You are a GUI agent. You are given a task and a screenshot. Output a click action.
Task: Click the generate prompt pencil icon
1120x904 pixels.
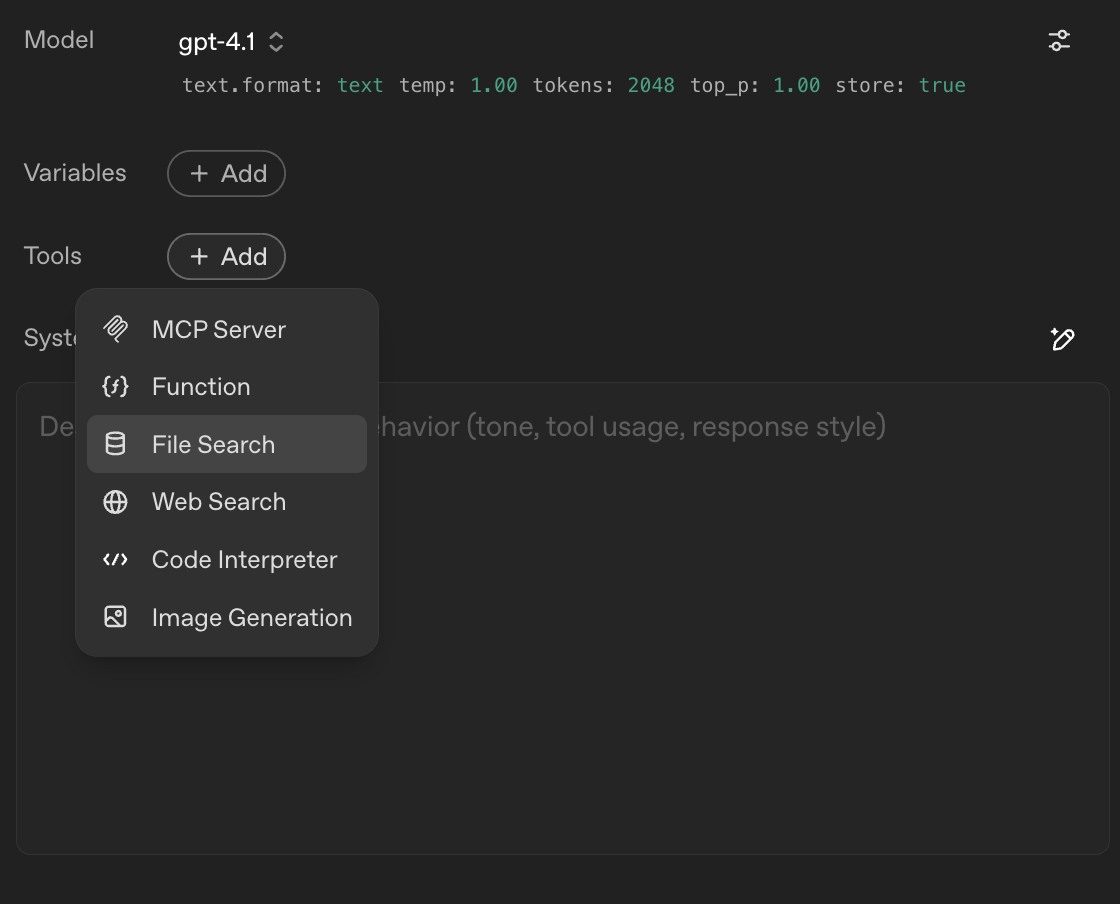pos(1062,338)
